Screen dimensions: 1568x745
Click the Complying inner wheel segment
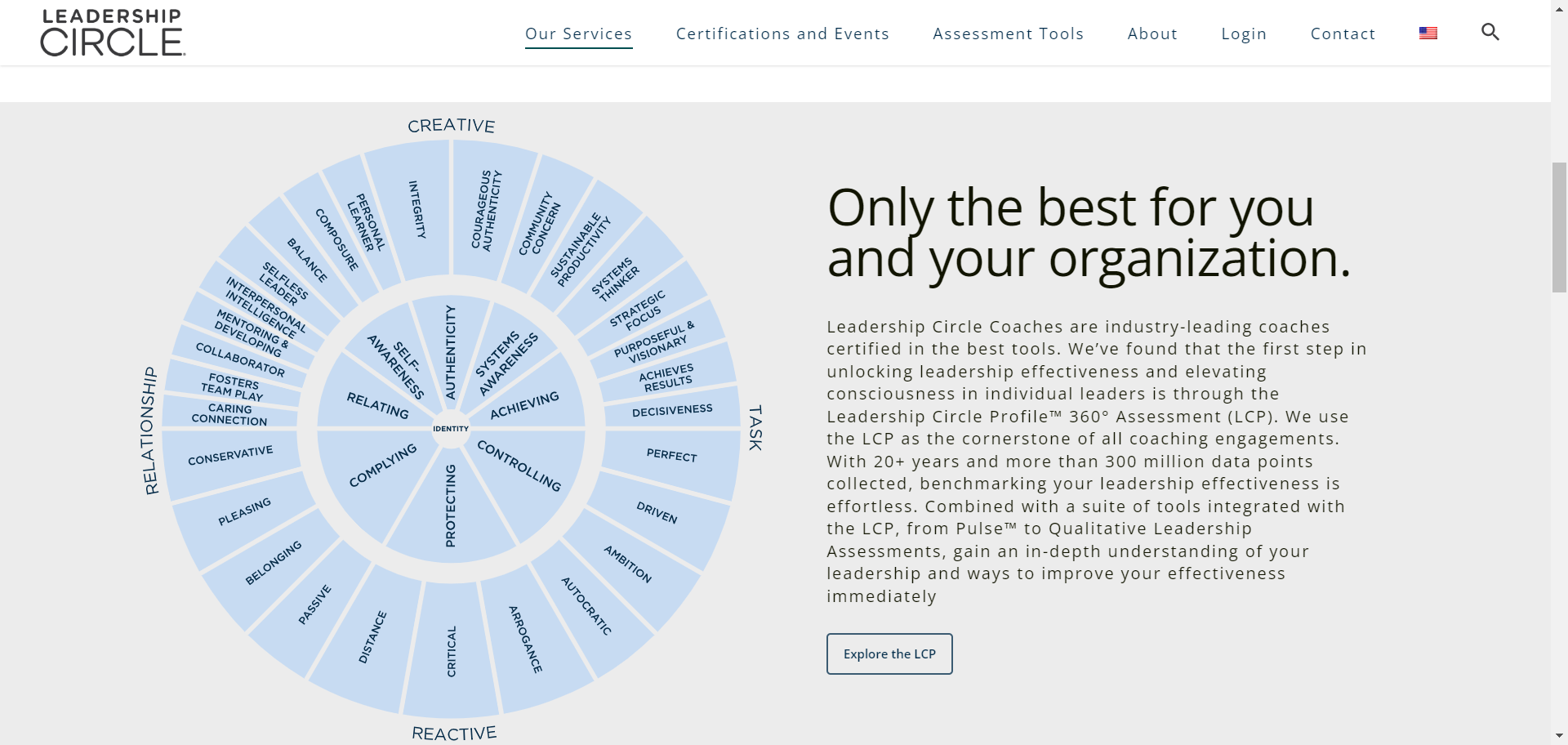click(x=382, y=466)
